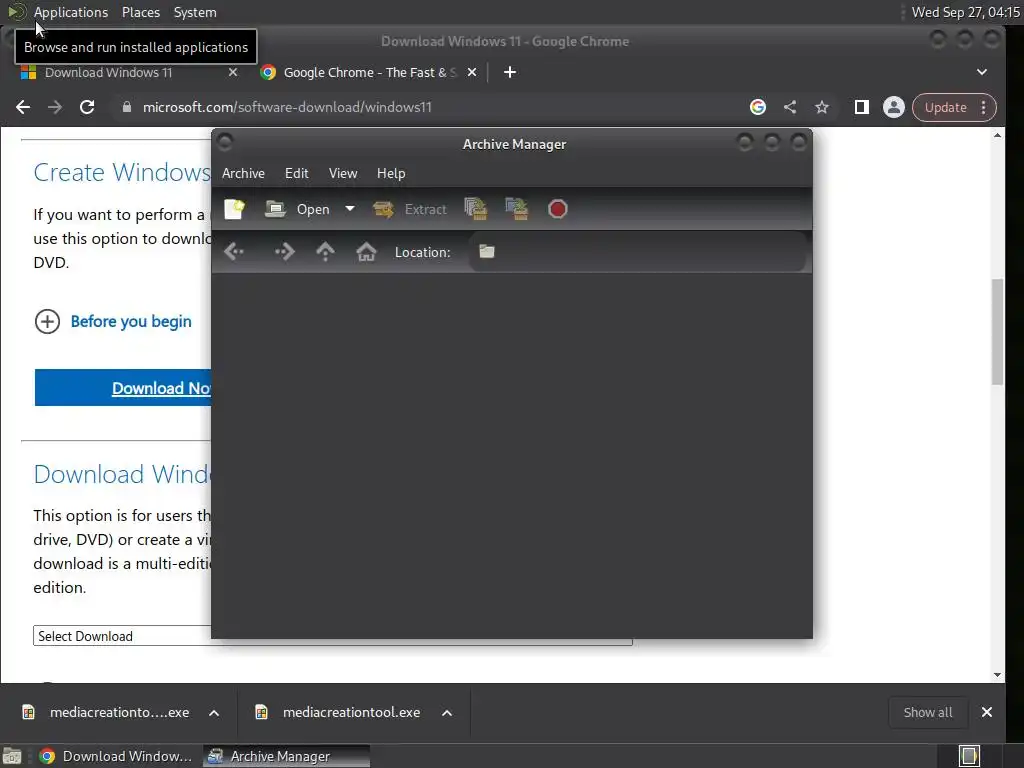Click the Applications menu logo icon
Viewport: 1024px width, 768px height.
tap(17, 12)
